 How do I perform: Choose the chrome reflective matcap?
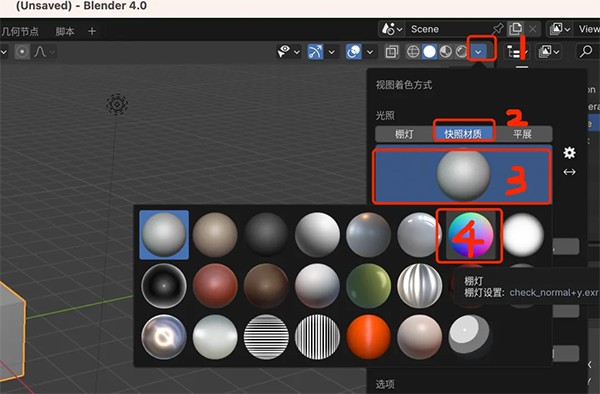(164, 337)
